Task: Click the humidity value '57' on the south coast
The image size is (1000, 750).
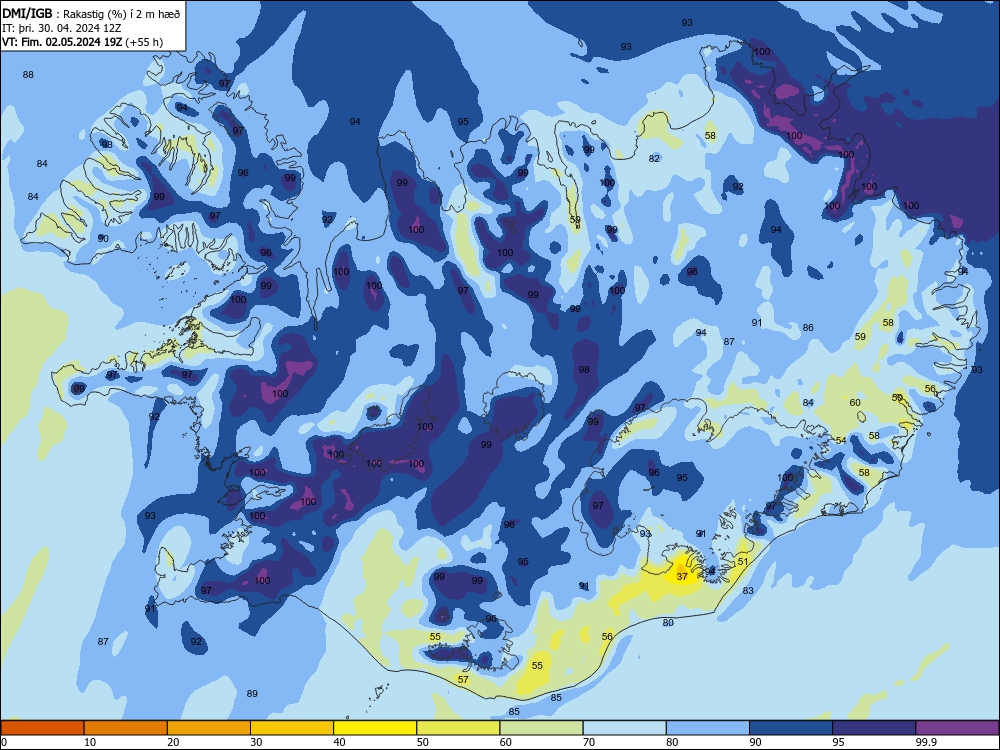Action: click(463, 680)
